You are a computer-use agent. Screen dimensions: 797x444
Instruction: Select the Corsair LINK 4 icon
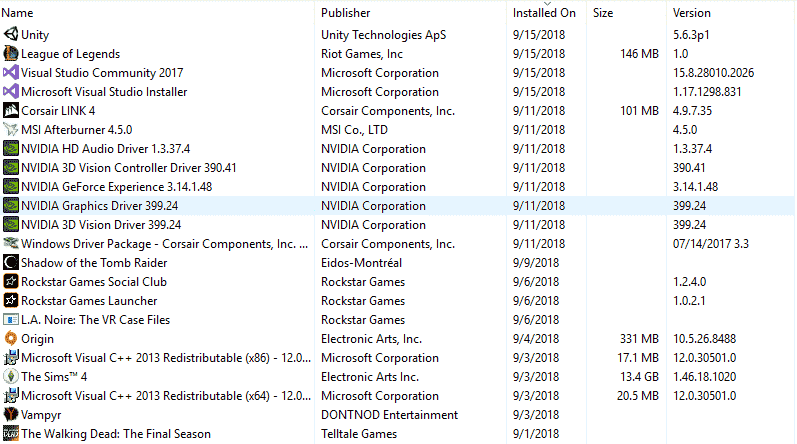pos(11,110)
